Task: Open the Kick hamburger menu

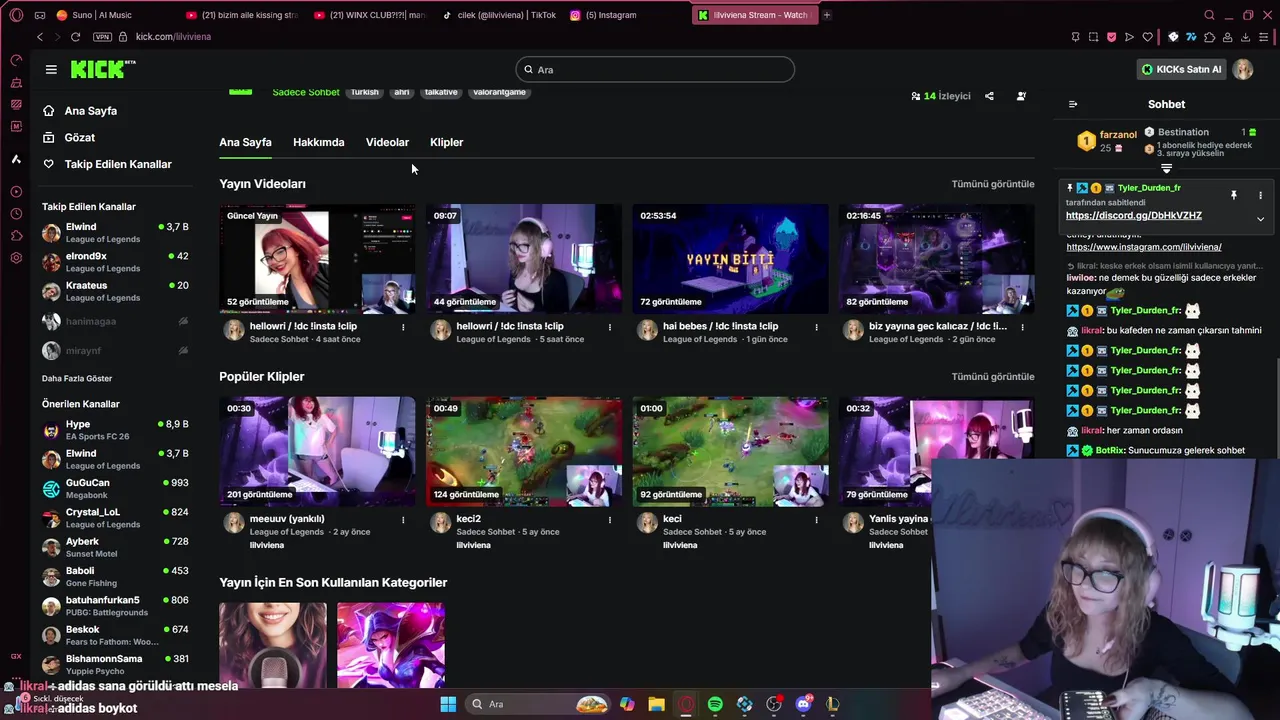Action: coord(51,69)
